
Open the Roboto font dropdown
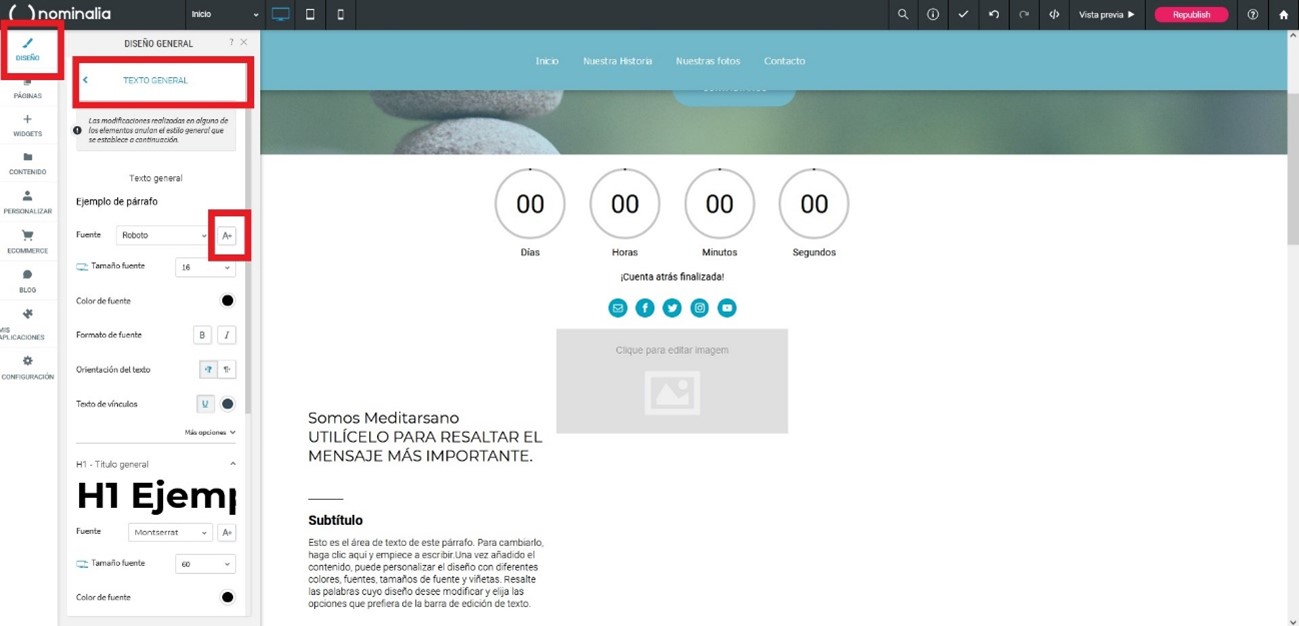point(163,235)
